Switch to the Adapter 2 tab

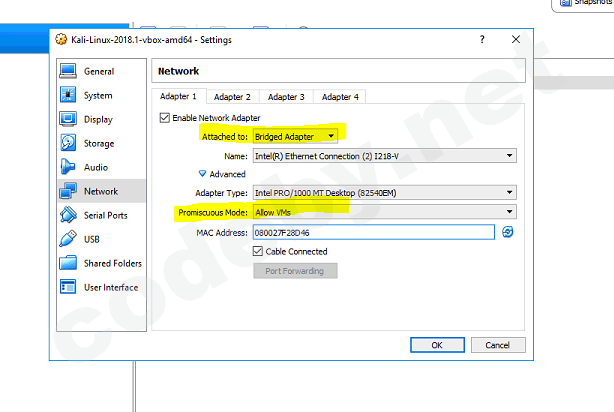click(x=232, y=97)
